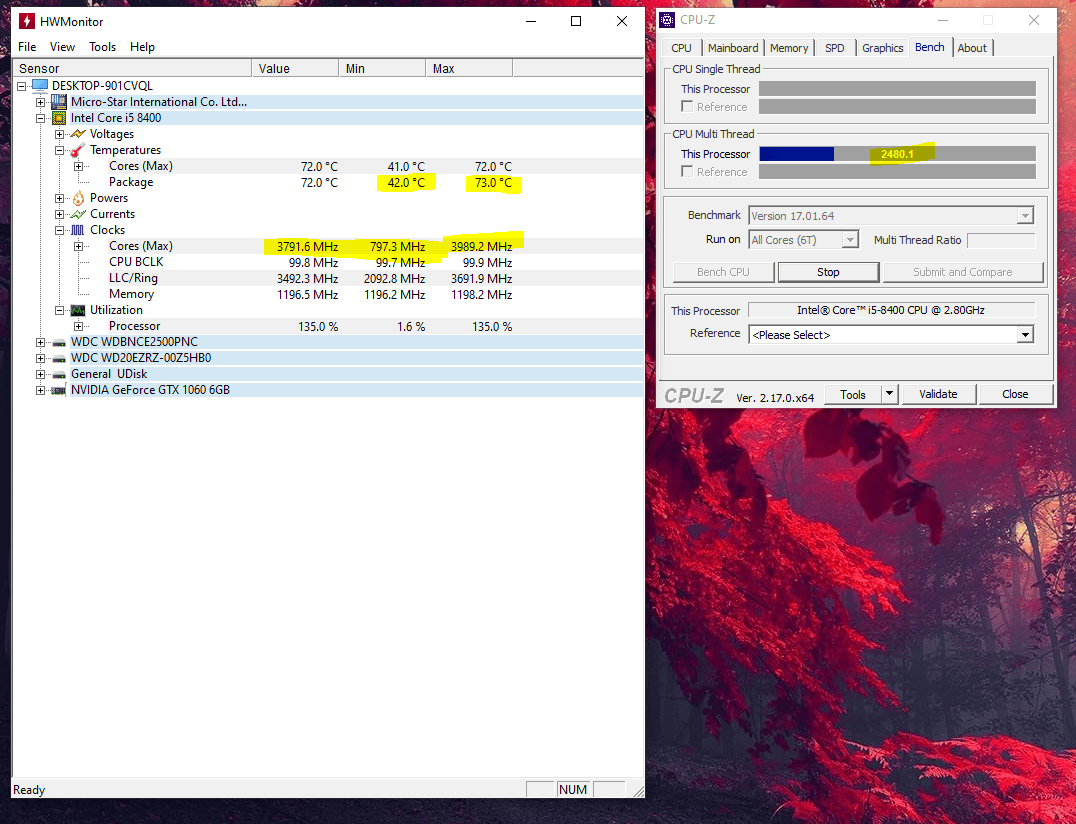
Task: Collapse the DESKTOP-901CVQL root node
Action: pyautogui.click(x=22, y=86)
